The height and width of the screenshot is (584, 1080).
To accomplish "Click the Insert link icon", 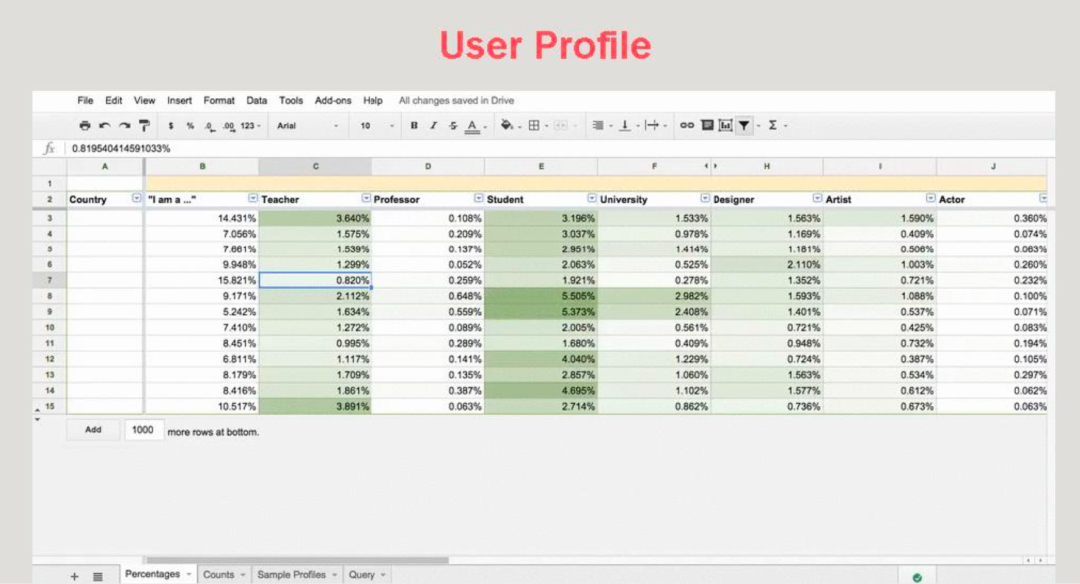I will [686, 126].
